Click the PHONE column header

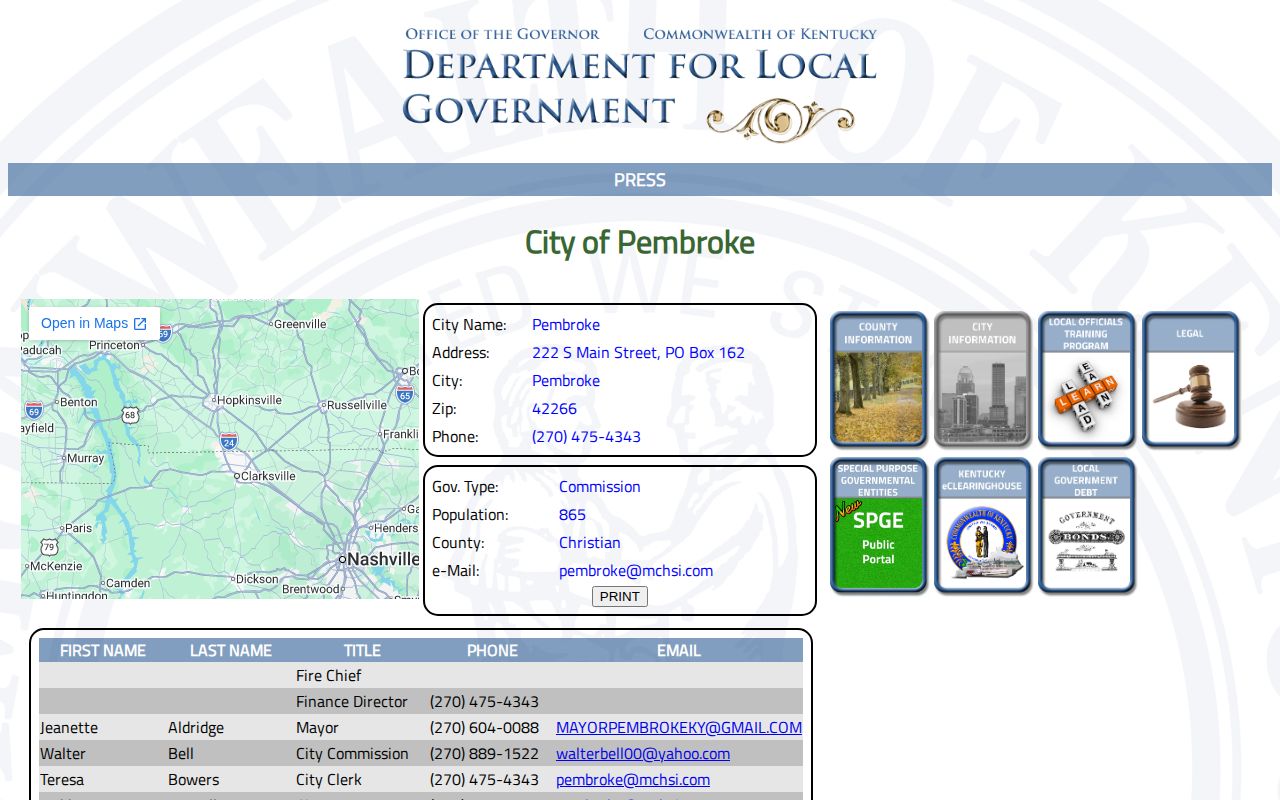pos(492,651)
